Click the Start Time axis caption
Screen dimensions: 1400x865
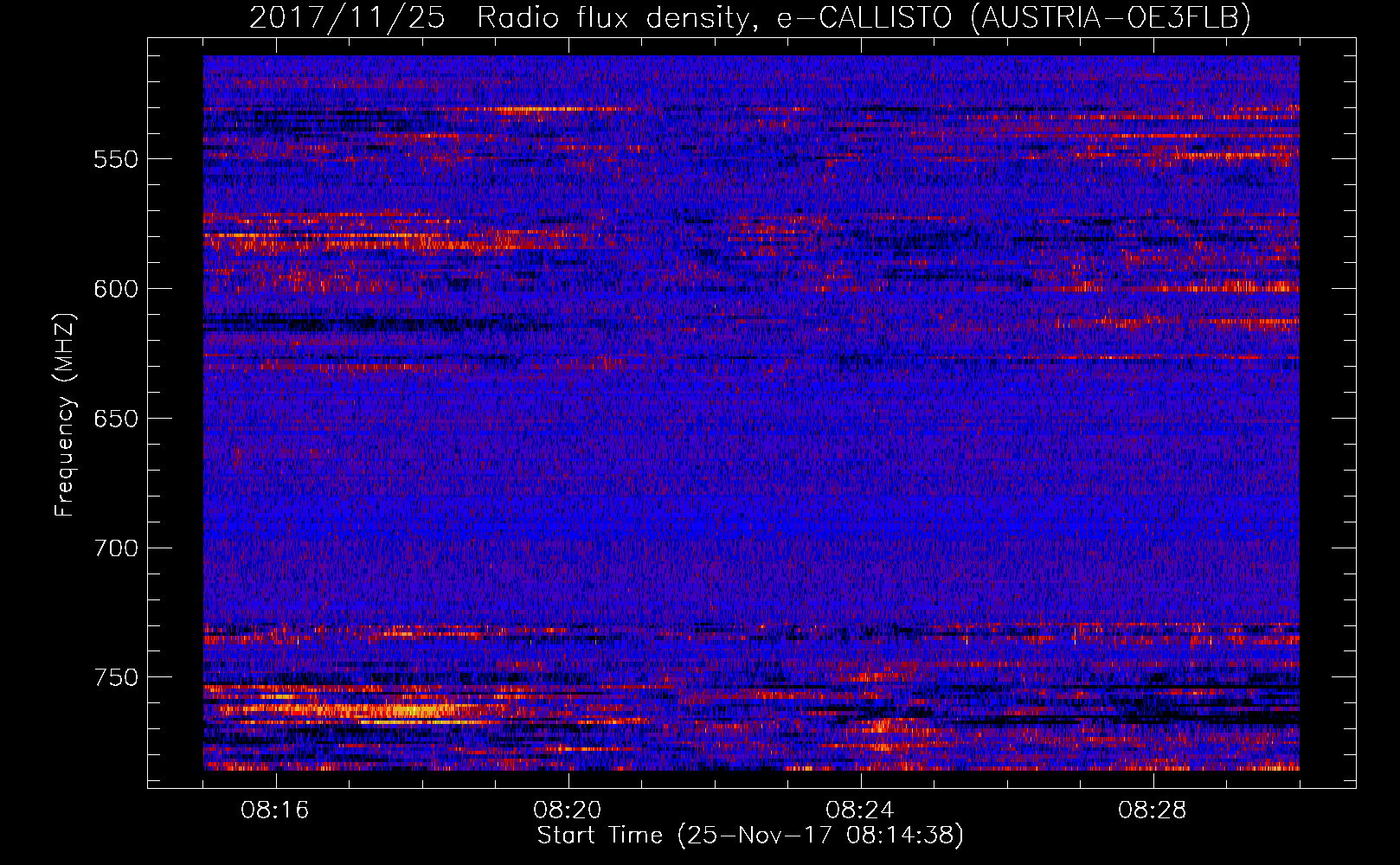tap(750, 836)
